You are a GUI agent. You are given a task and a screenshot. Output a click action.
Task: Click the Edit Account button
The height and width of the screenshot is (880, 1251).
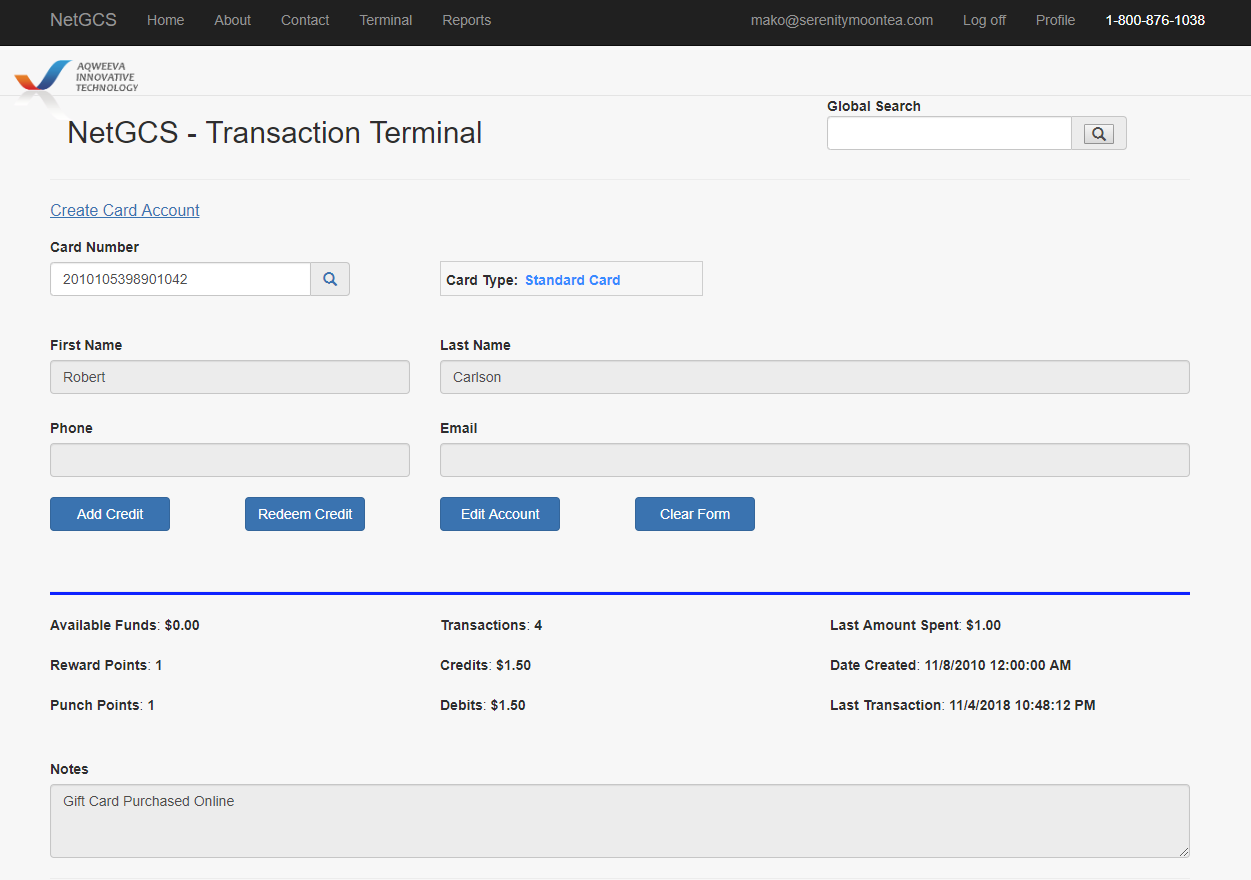click(x=500, y=514)
